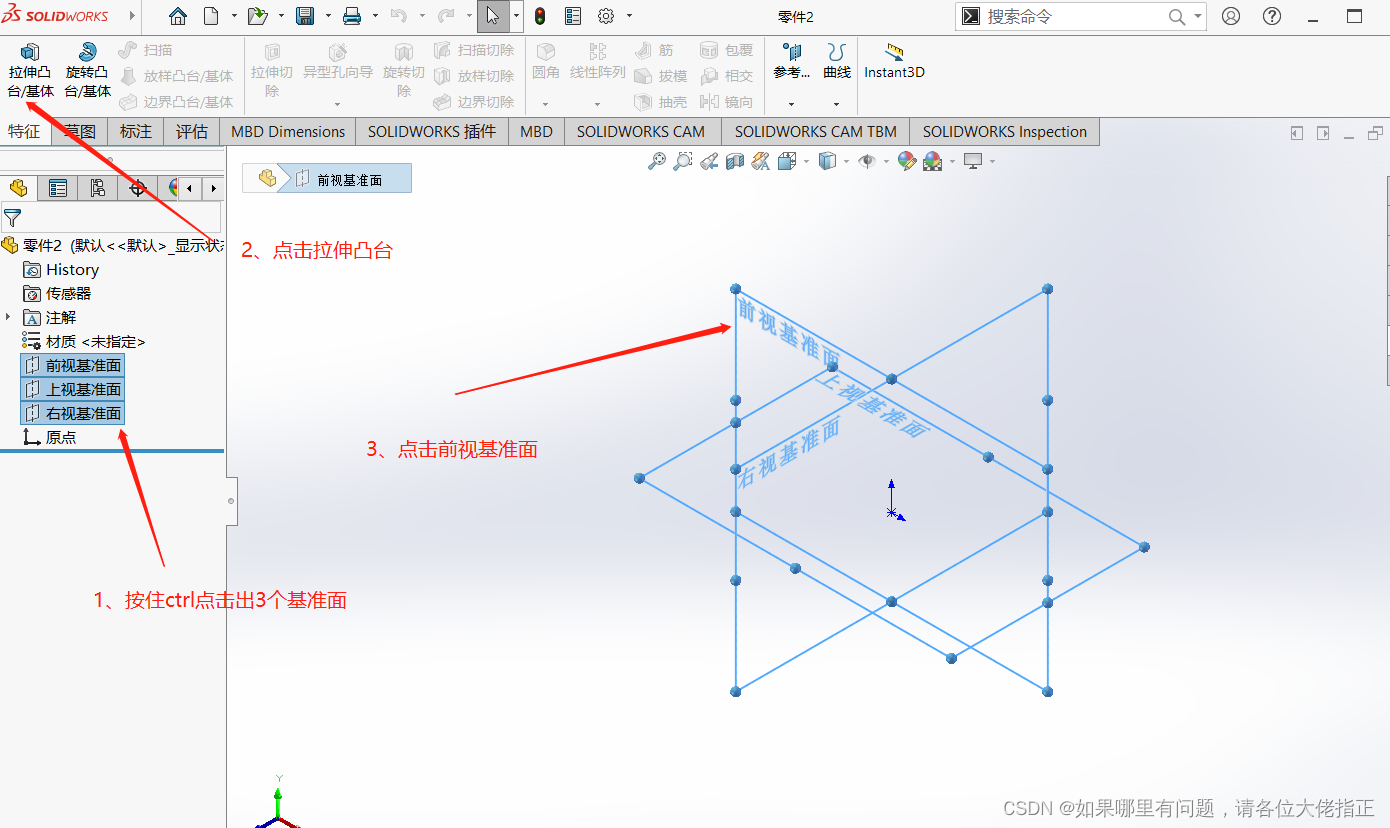Open the DimXpertManager crosshair tab icon

(137, 188)
